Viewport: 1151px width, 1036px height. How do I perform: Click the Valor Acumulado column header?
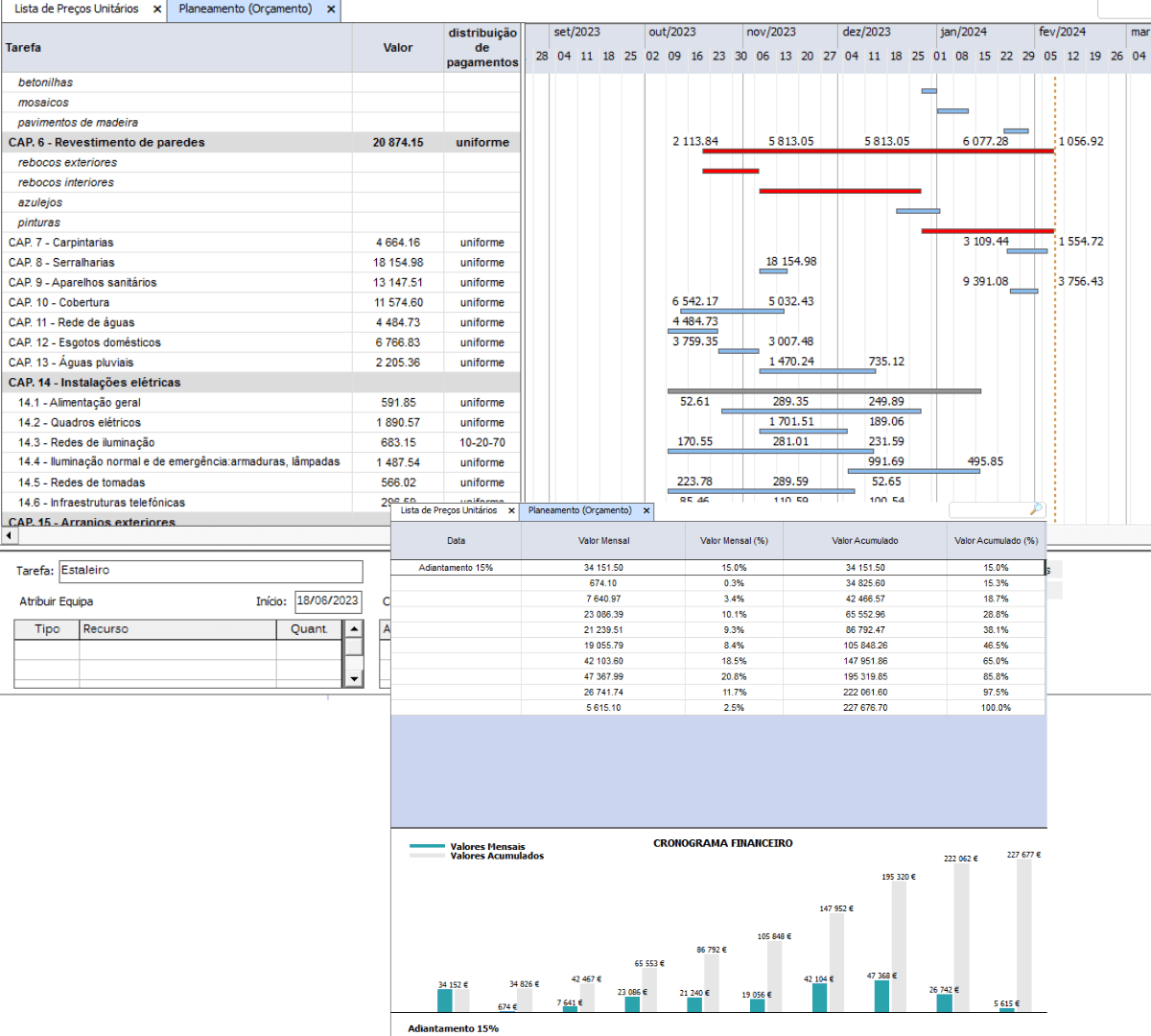(x=864, y=541)
